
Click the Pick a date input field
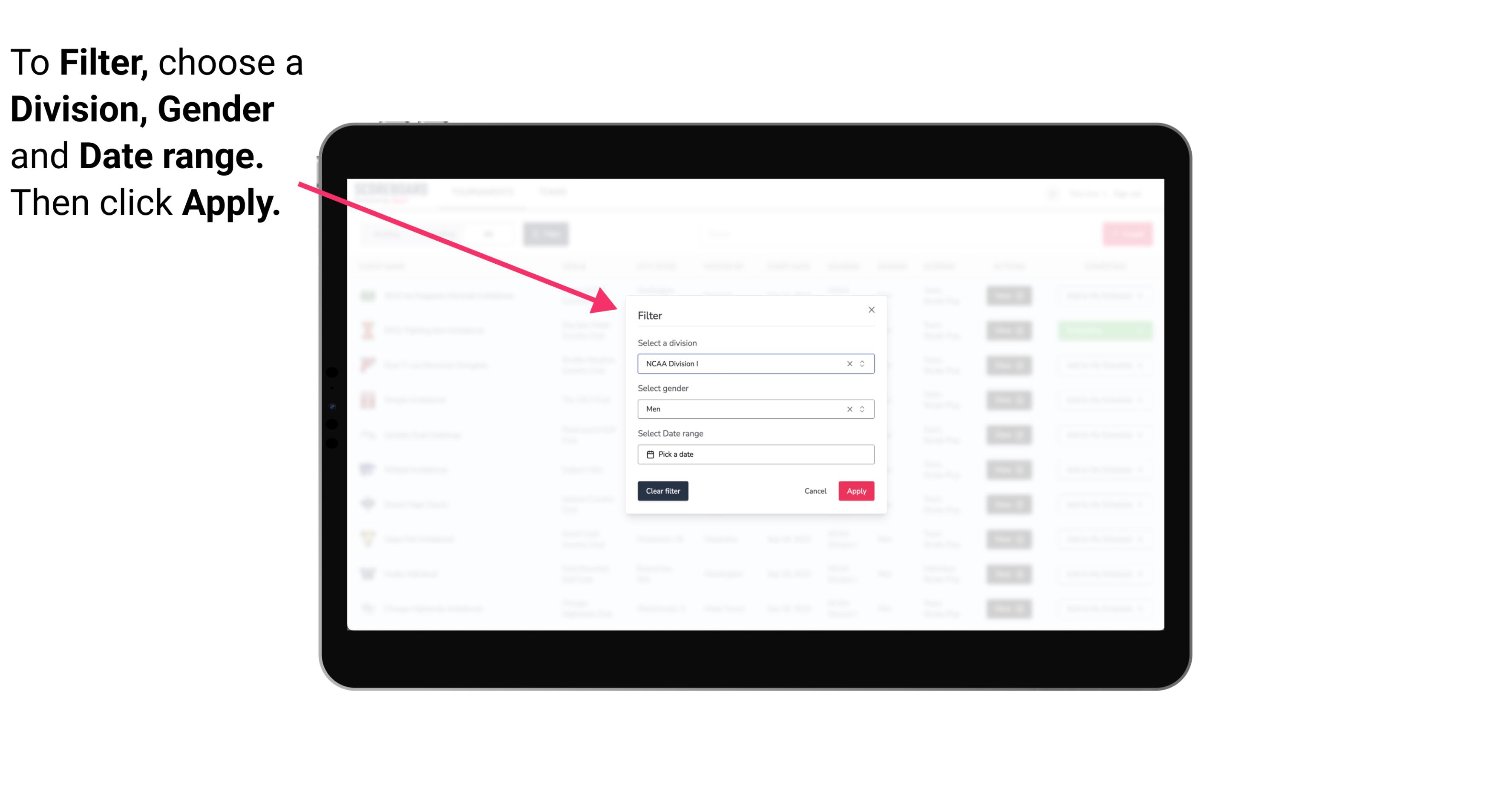point(755,454)
